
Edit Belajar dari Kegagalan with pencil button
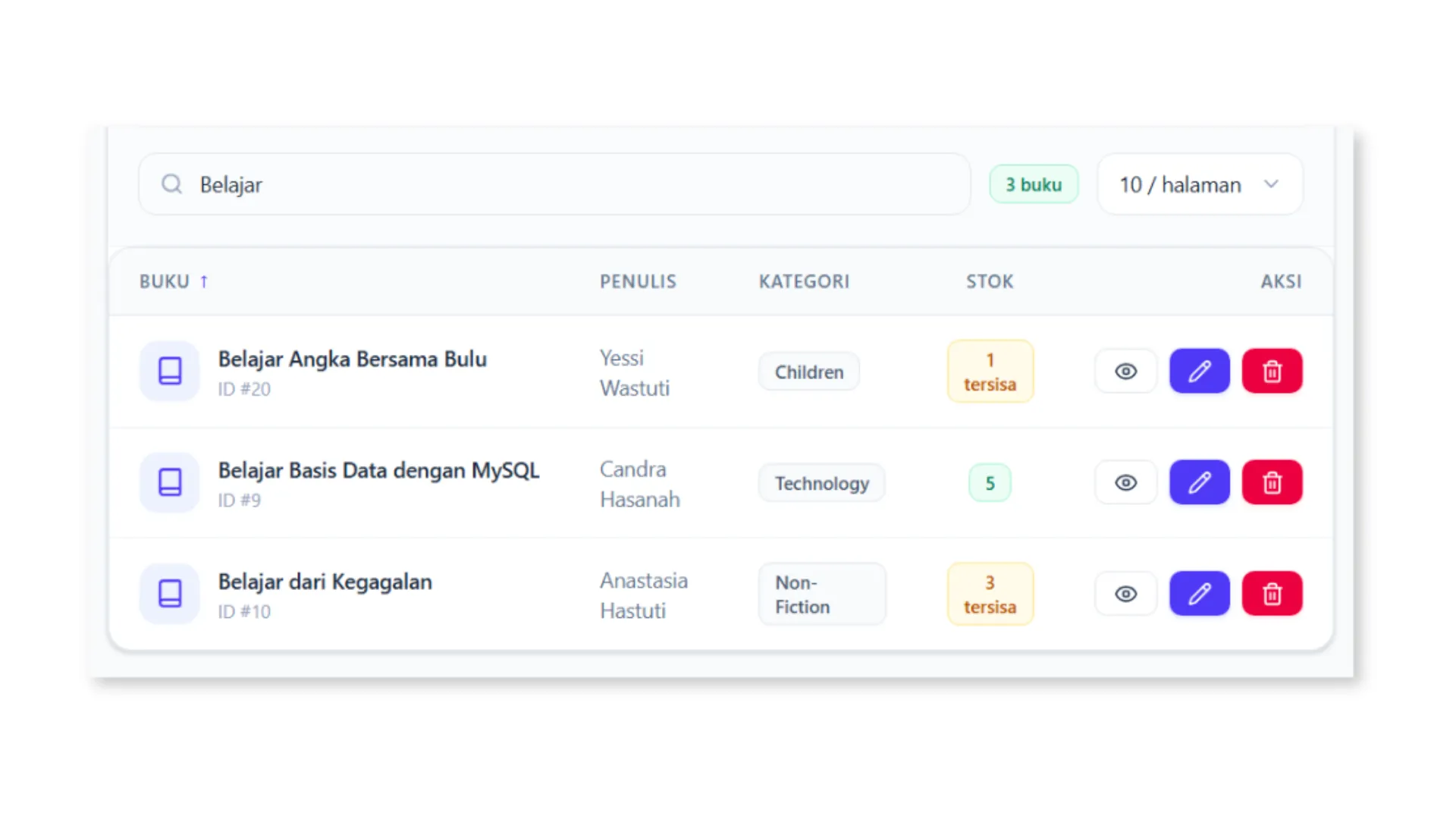pos(1200,594)
